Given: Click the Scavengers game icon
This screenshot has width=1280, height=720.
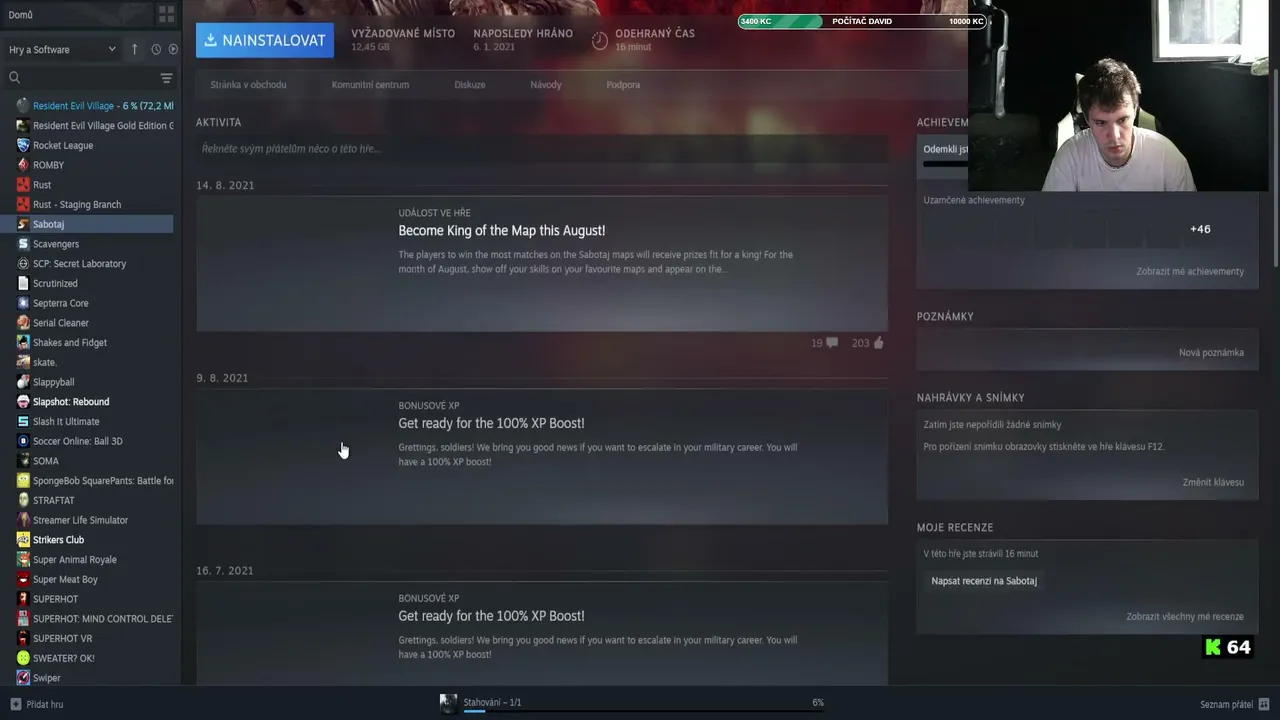Looking at the screenshot, I should click(23, 244).
